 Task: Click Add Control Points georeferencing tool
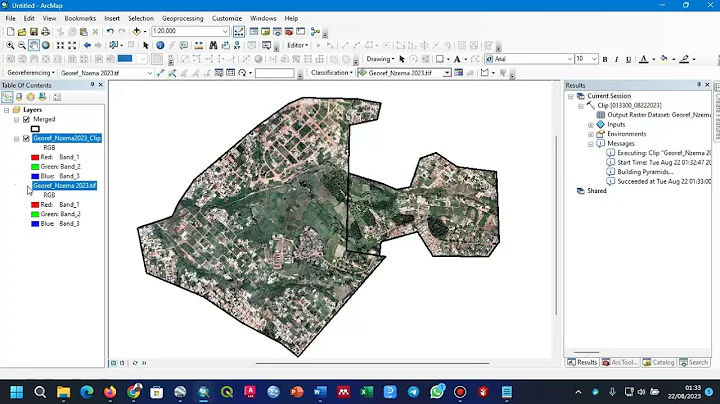tap(160, 73)
